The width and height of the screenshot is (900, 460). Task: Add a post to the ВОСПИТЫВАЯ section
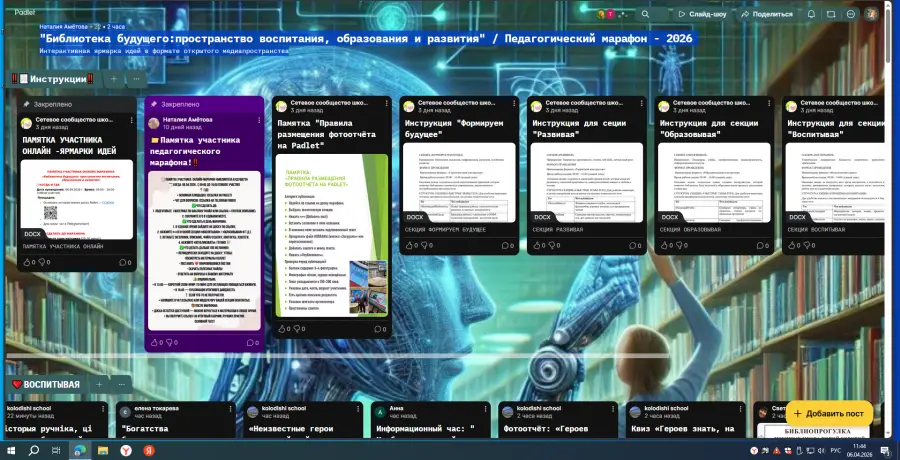(x=100, y=383)
